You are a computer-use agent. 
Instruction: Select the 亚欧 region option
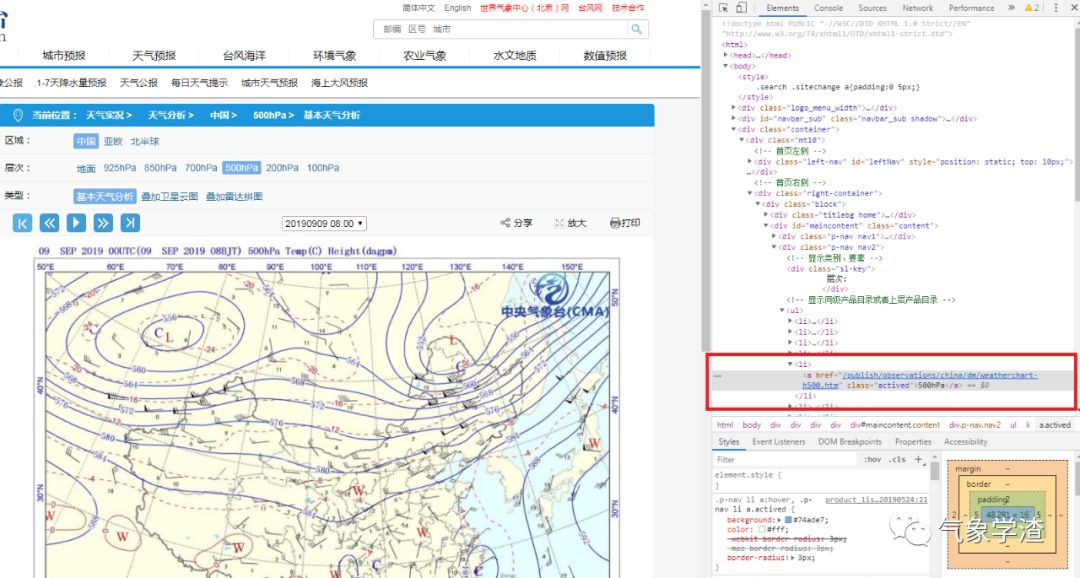point(113,141)
